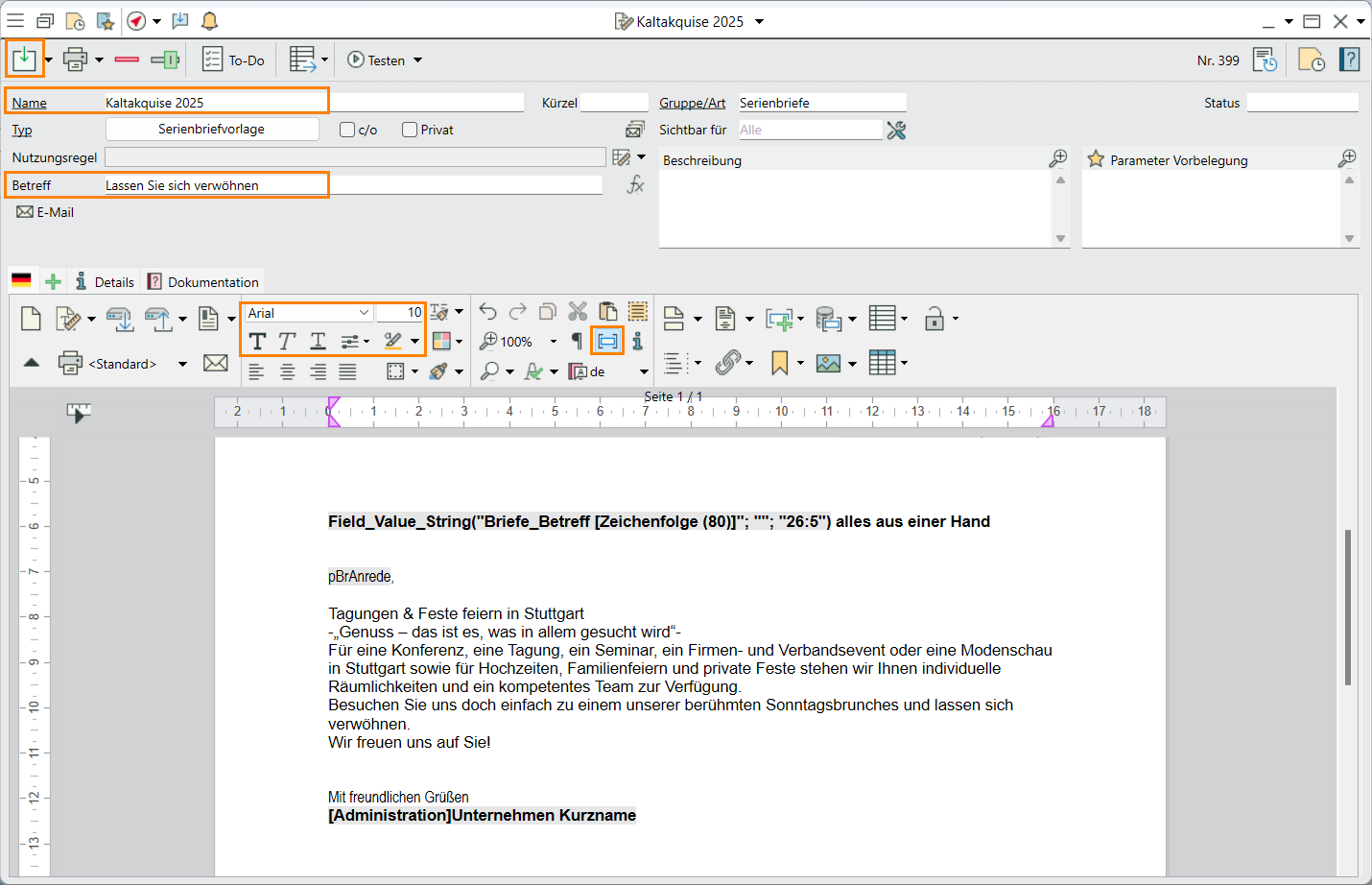Click the pilcrow show formatting marks icon

tap(577, 341)
